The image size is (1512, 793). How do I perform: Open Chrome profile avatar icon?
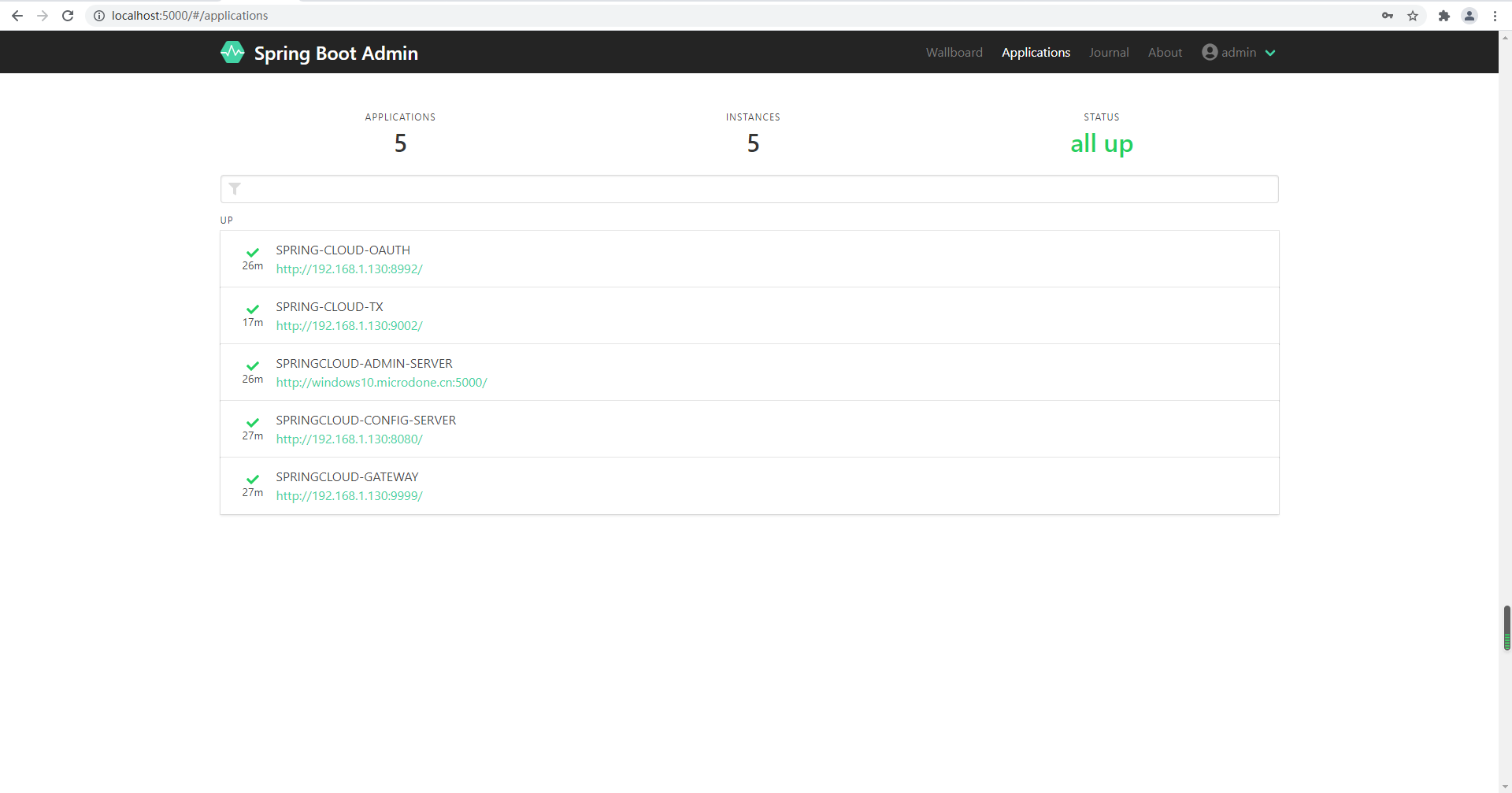point(1469,16)
